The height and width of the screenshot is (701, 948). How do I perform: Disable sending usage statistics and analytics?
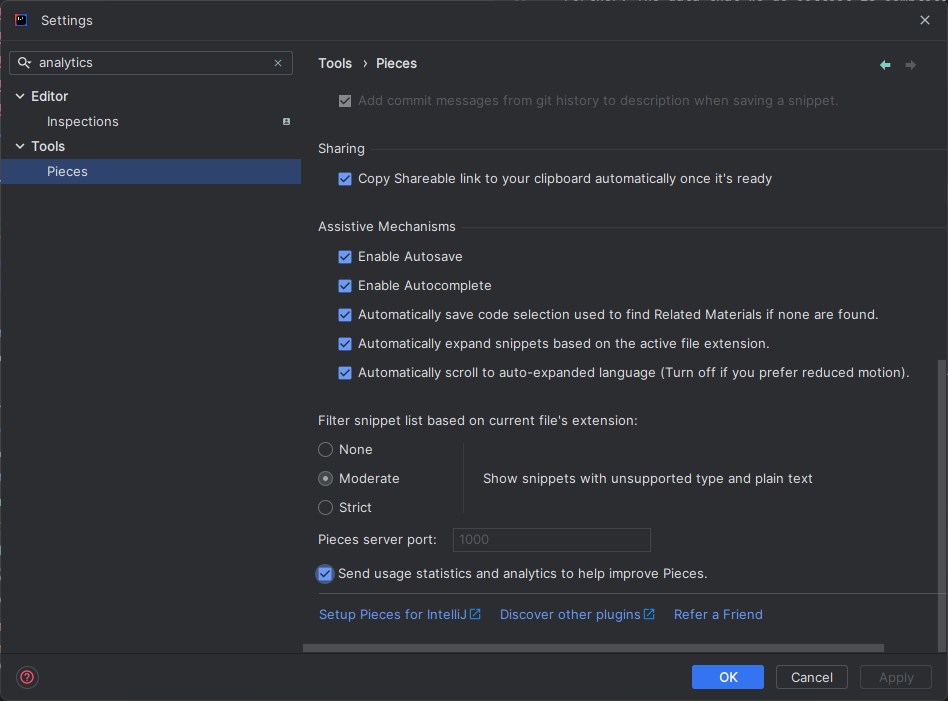pos(325,574)
